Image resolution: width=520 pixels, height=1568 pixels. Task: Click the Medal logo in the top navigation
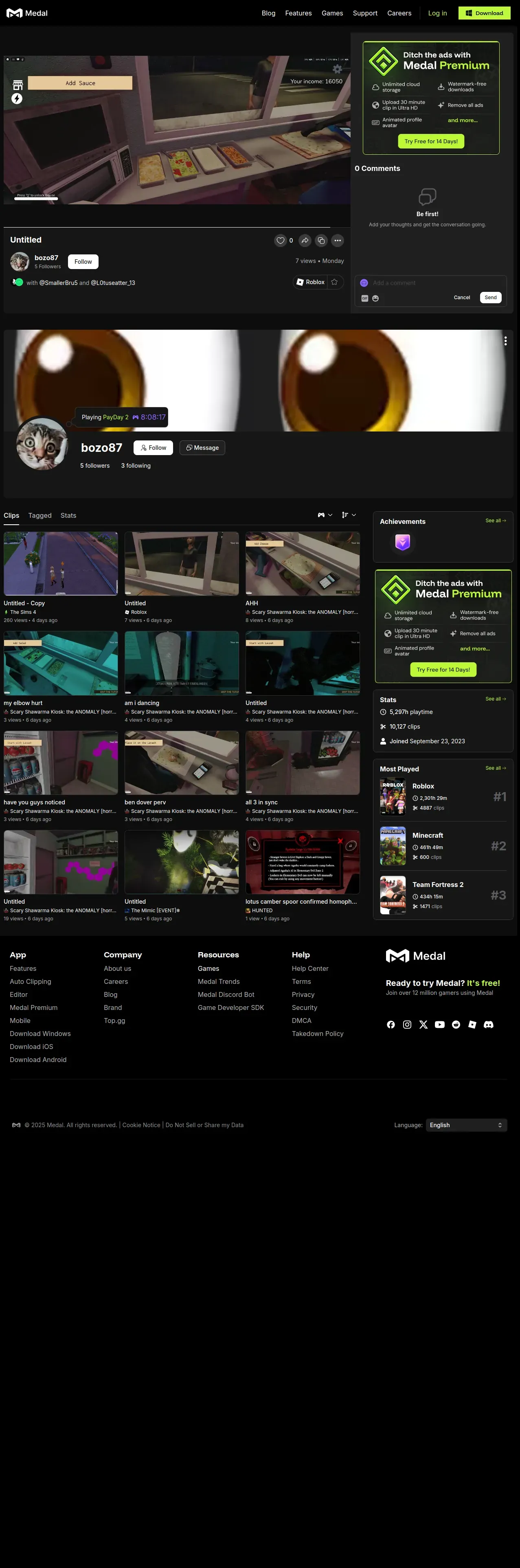pos(27,13)
